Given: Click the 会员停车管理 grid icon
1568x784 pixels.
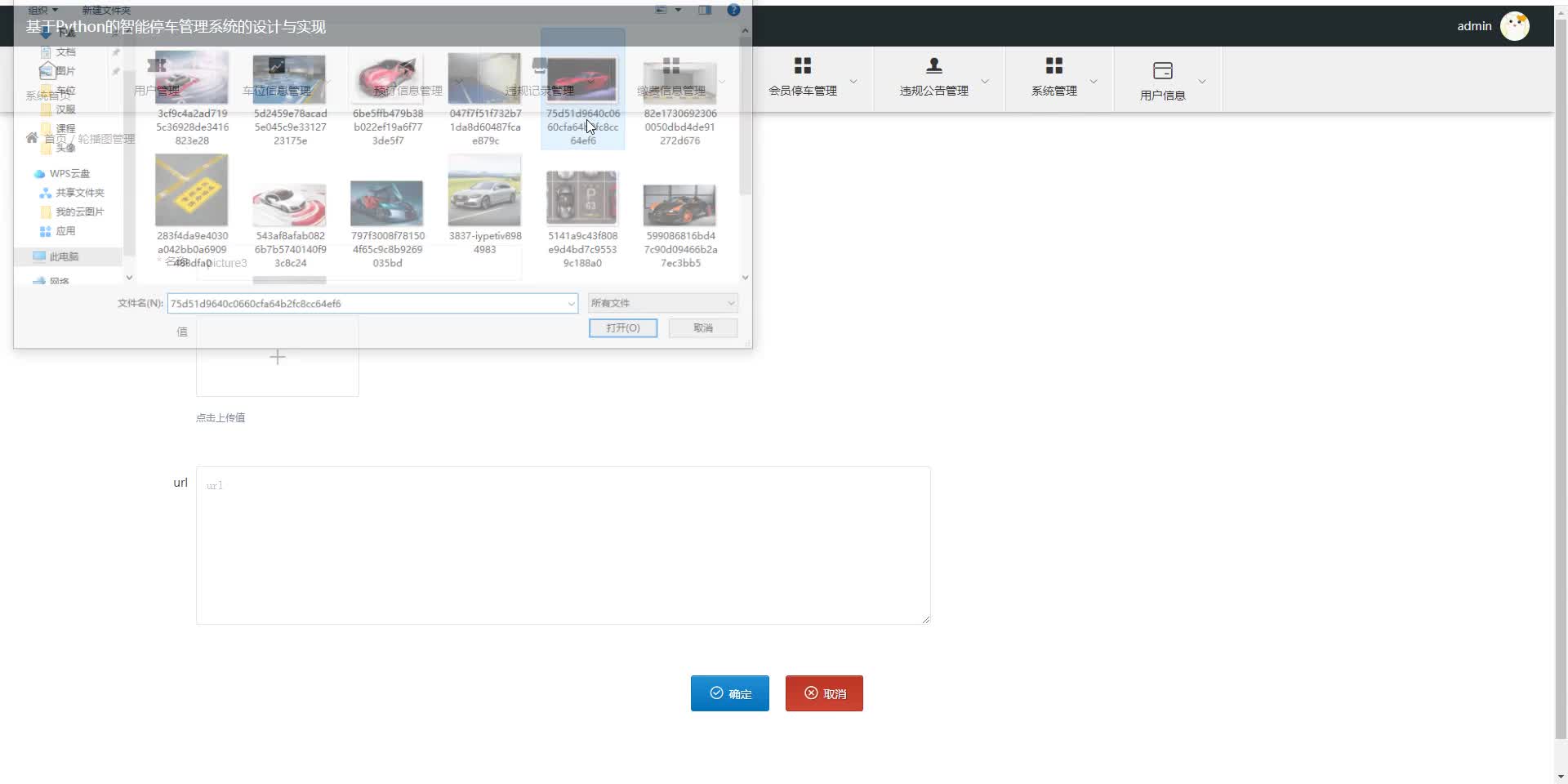Looking at the screenshot, I should click(803, 65).
